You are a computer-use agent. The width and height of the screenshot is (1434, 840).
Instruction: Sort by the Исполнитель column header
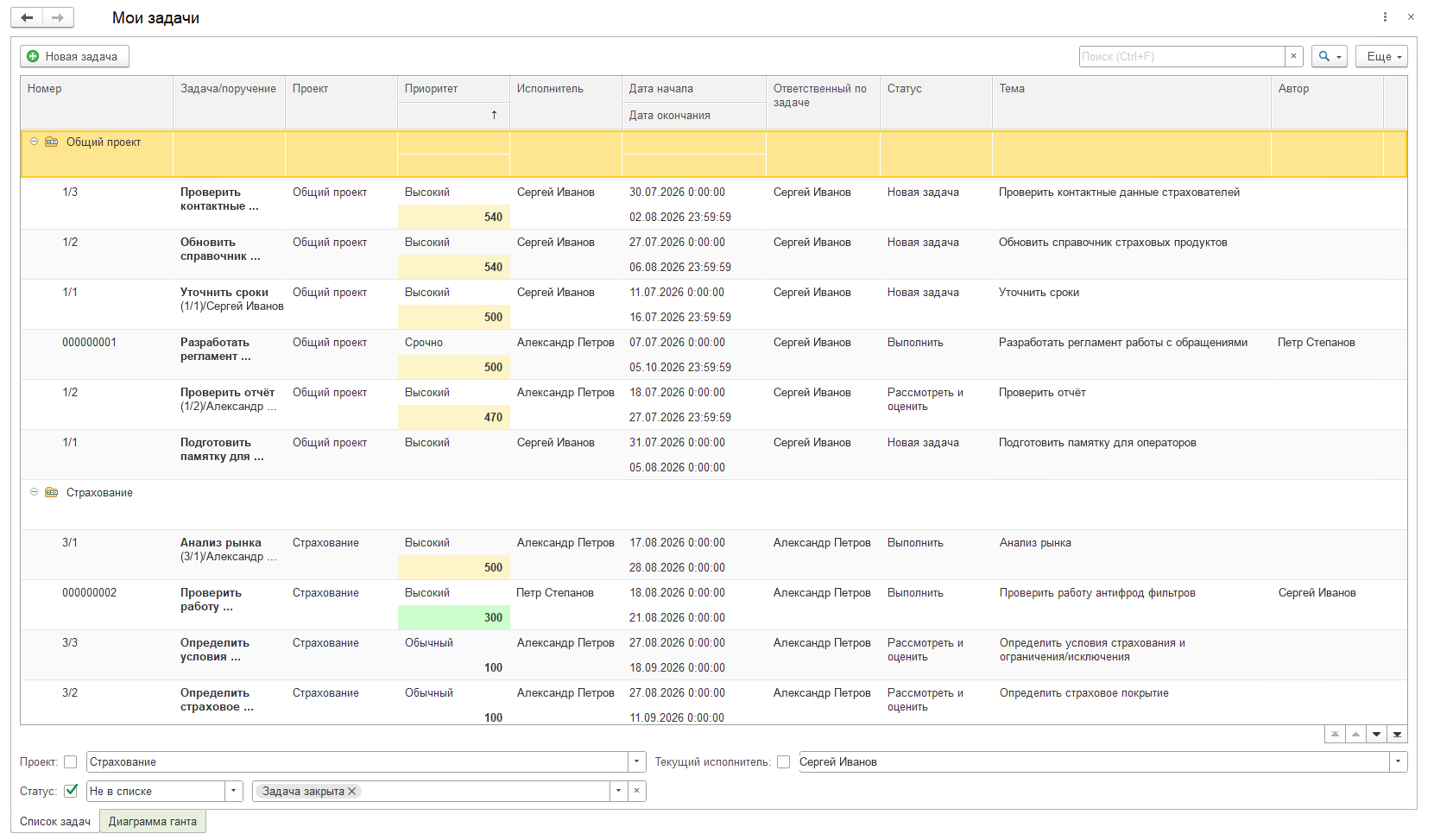[x=565, y=103]
